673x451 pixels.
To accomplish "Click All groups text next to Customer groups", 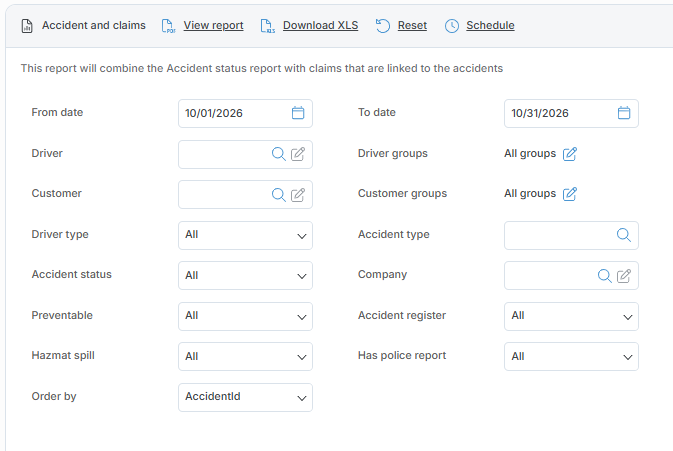I will (530, 194).
